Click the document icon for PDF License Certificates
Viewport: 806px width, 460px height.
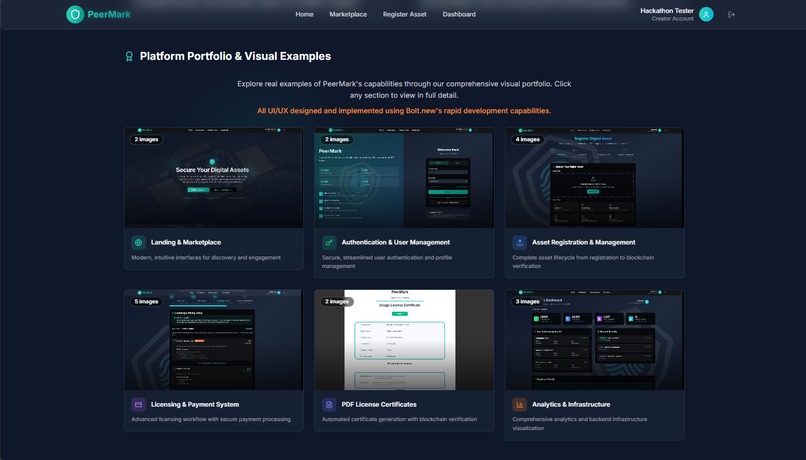click(329, 404)
